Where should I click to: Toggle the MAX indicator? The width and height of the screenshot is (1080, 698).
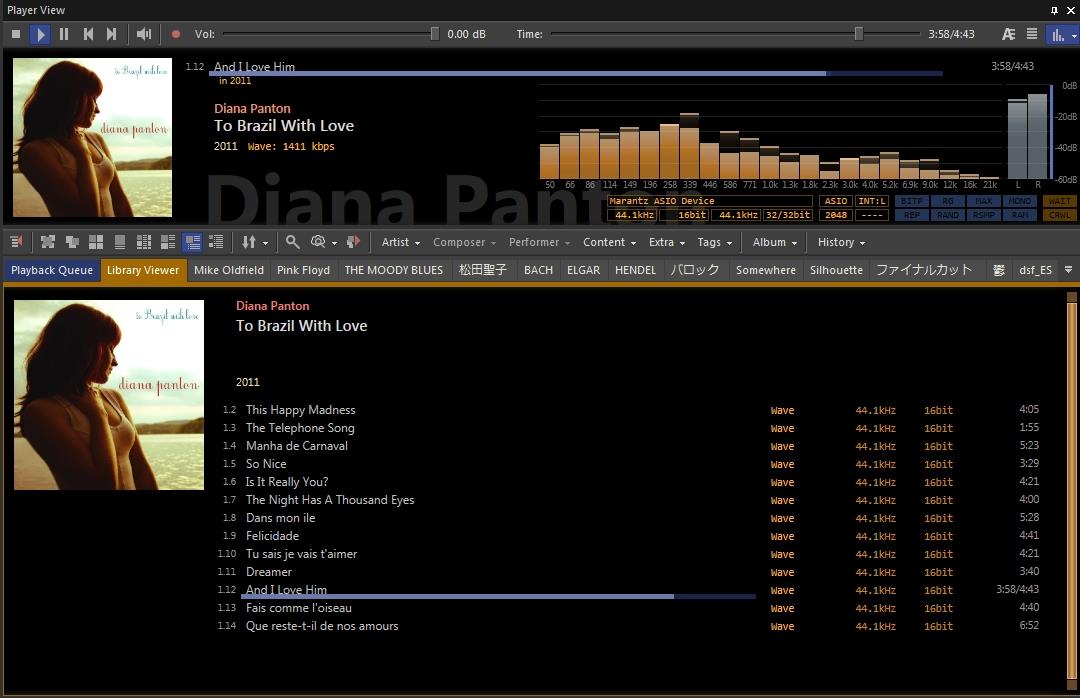[984, 201]
